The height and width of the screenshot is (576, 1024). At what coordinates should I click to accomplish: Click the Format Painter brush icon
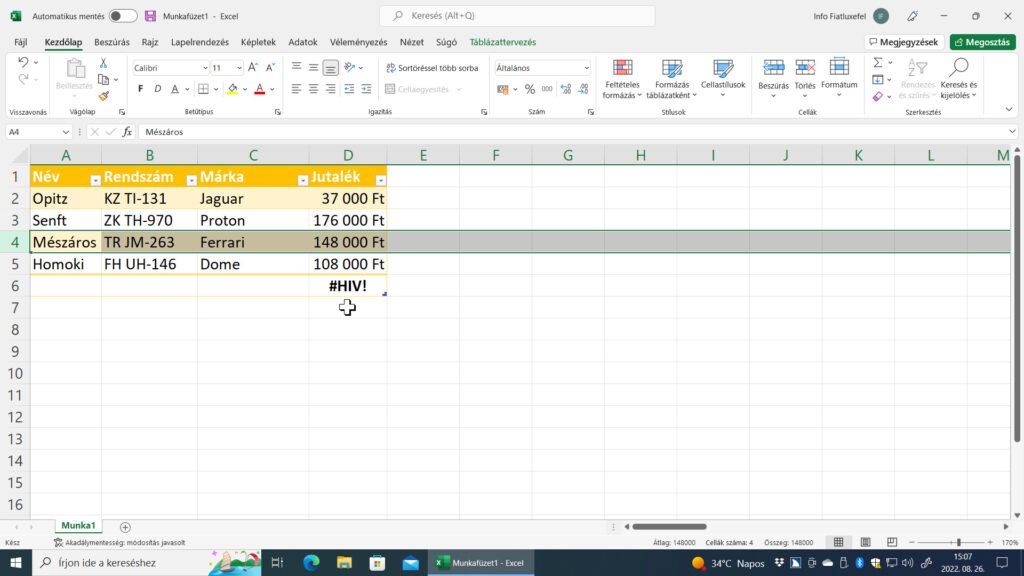pos(103,96)
